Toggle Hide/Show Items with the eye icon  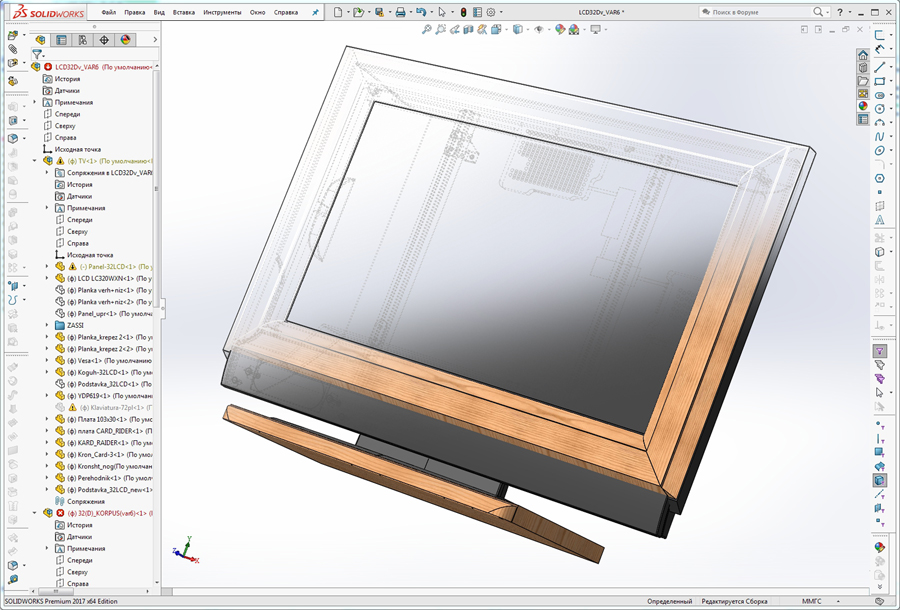click(538, 30)
